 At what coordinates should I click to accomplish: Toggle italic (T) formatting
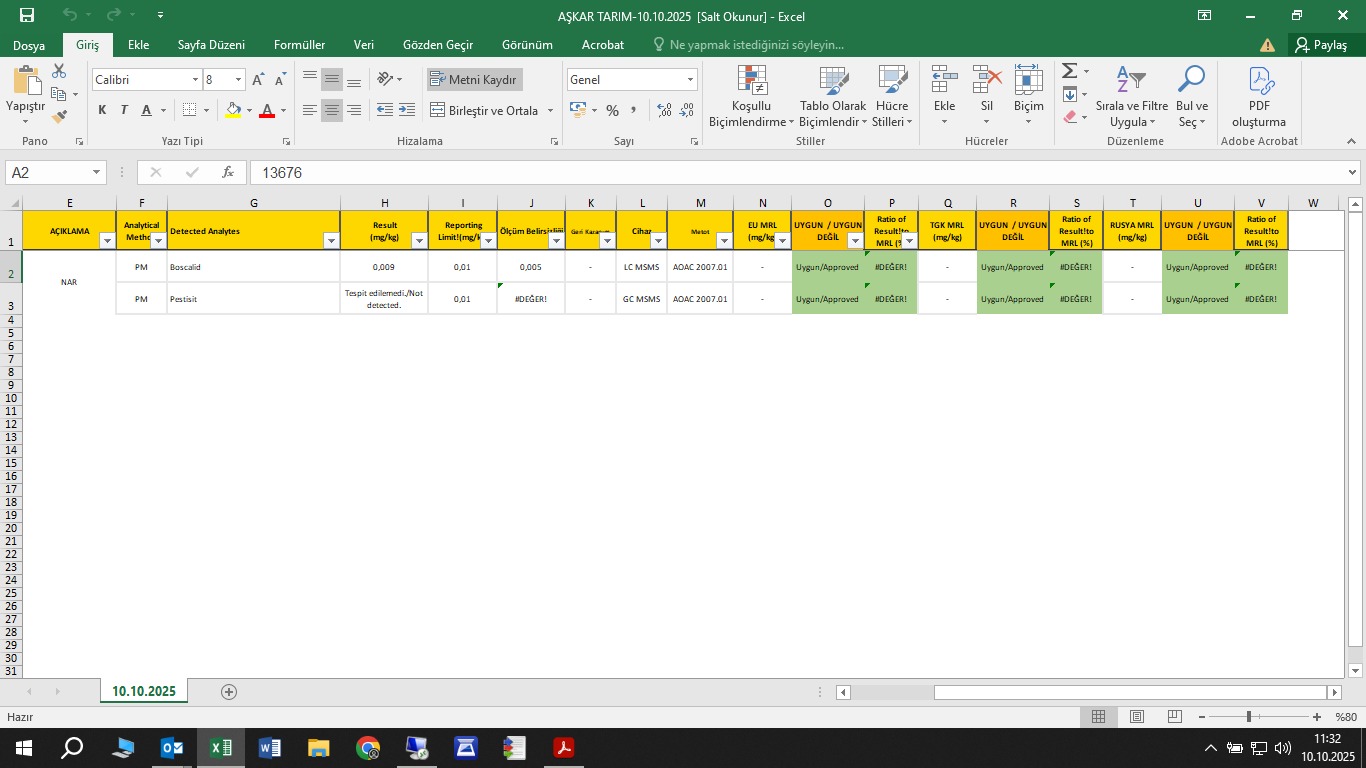tap(124, 110)
